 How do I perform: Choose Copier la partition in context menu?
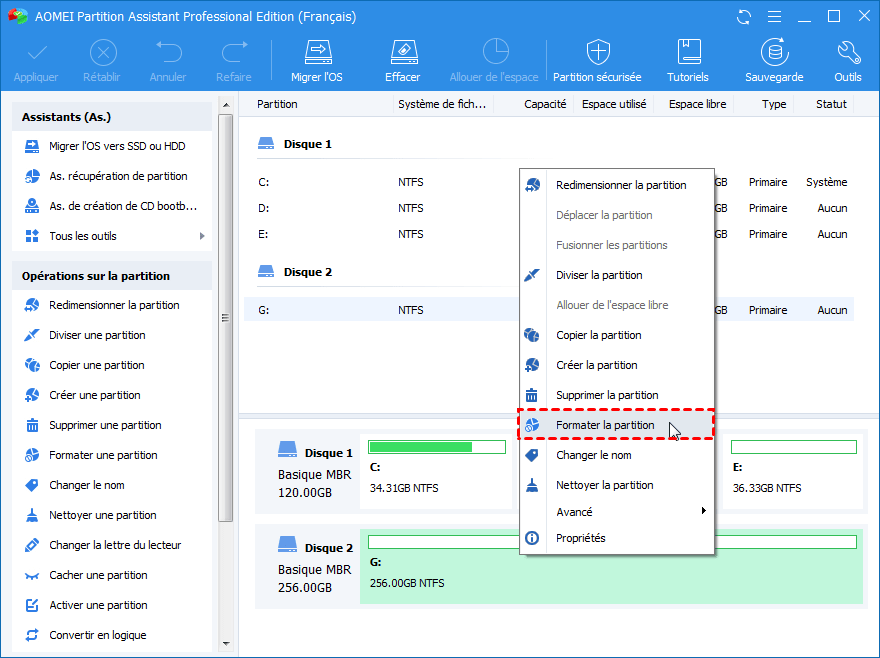click(616, 335)
